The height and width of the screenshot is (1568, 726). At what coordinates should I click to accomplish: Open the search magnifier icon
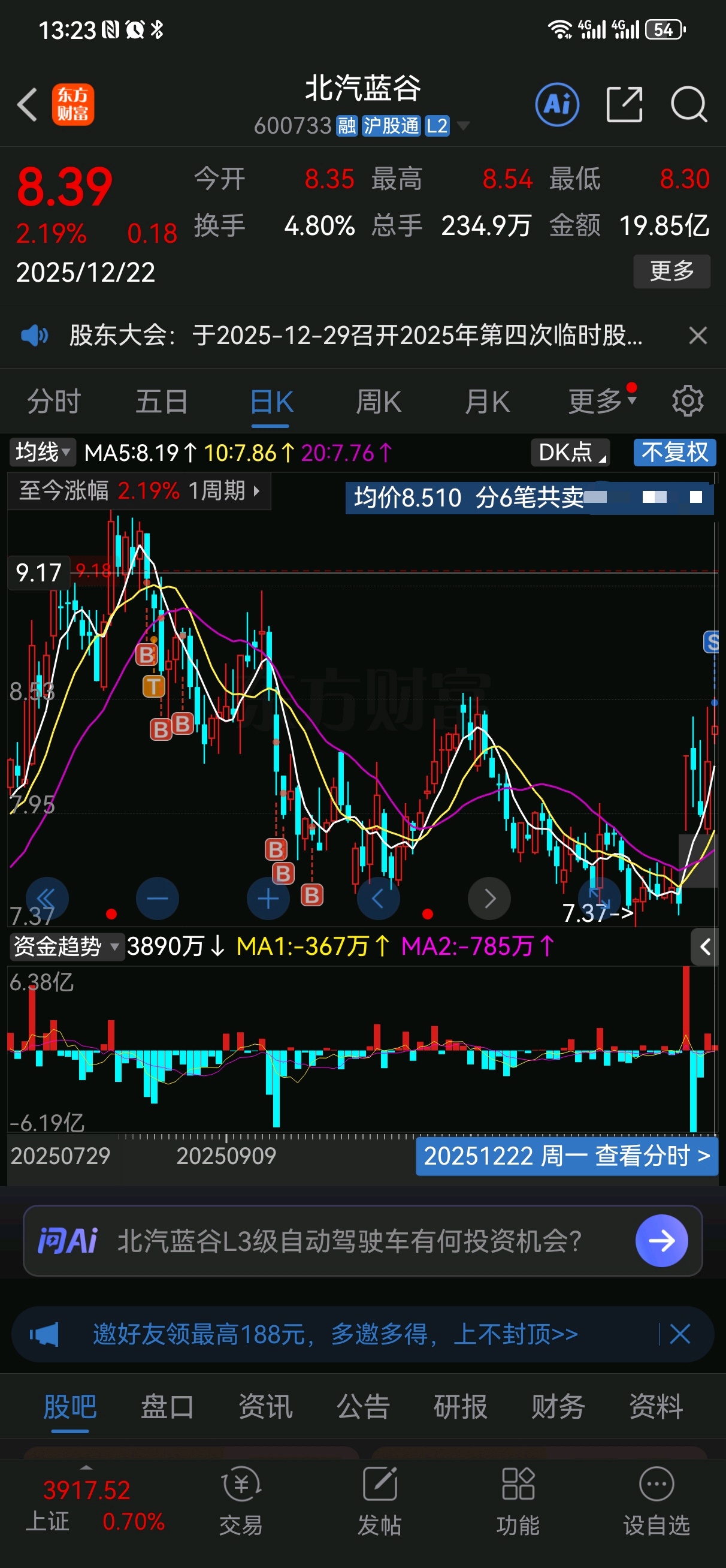click(688, 104)
